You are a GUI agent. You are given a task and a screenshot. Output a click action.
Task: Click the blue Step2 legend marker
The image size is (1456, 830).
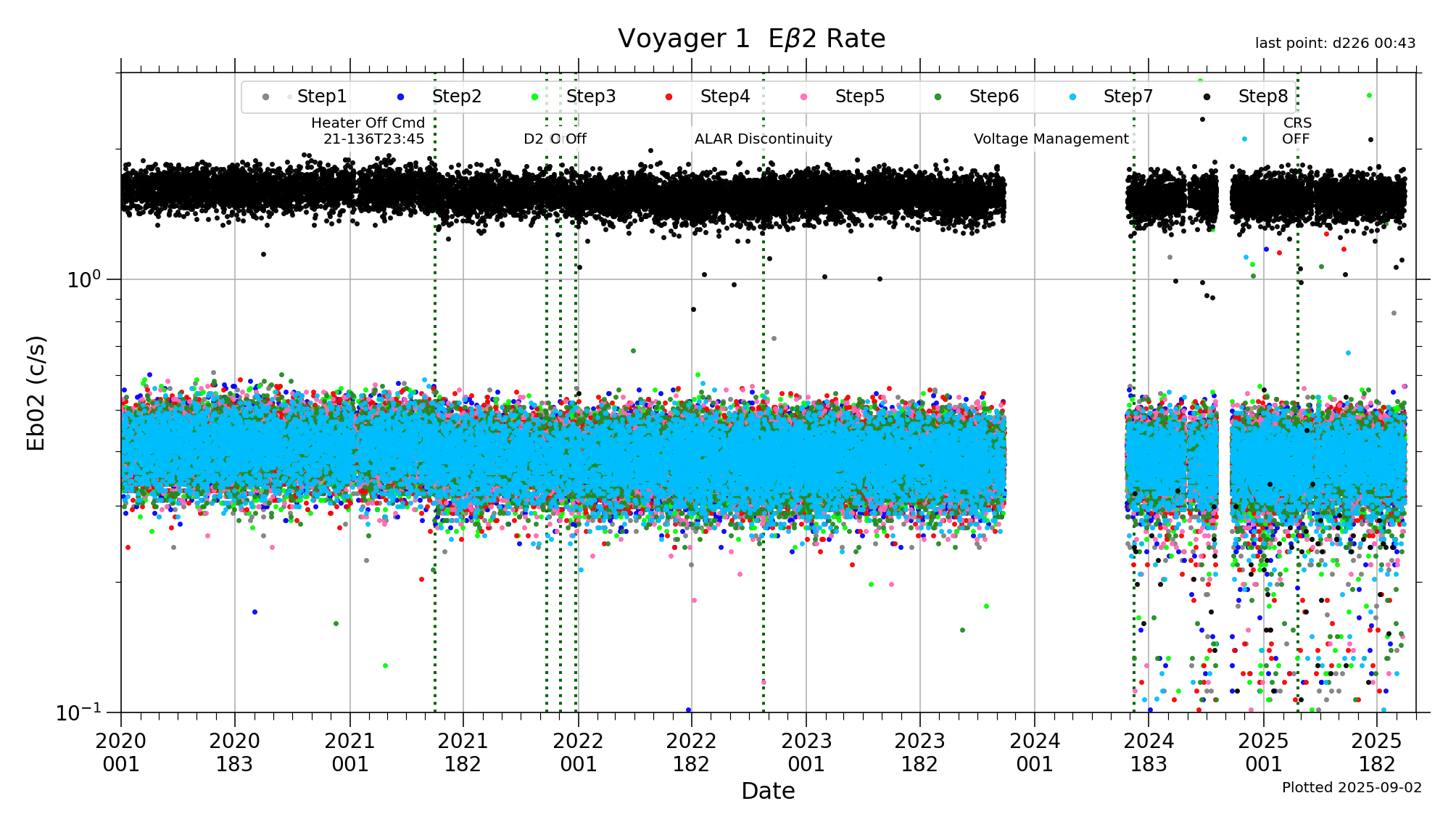[x=400, y=97]
